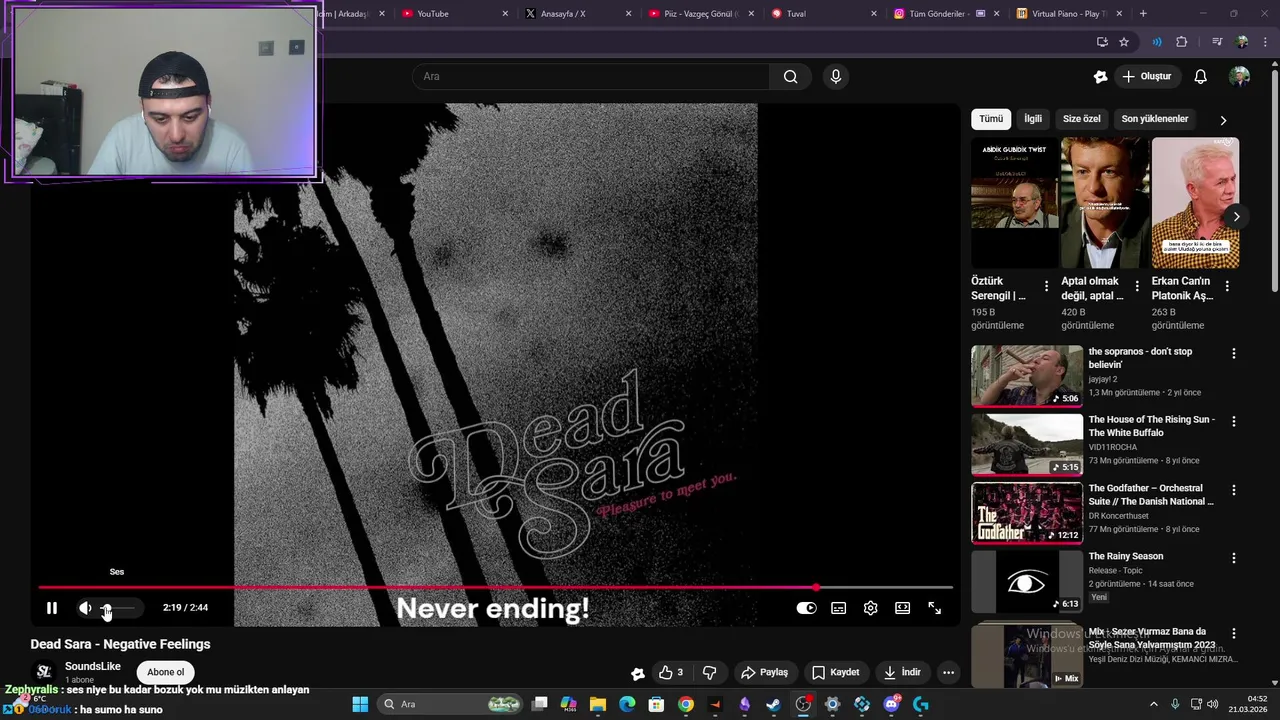Select the Son yüklenenler filter chip
Screen dimensions: 1280x720
point(1155,119)
